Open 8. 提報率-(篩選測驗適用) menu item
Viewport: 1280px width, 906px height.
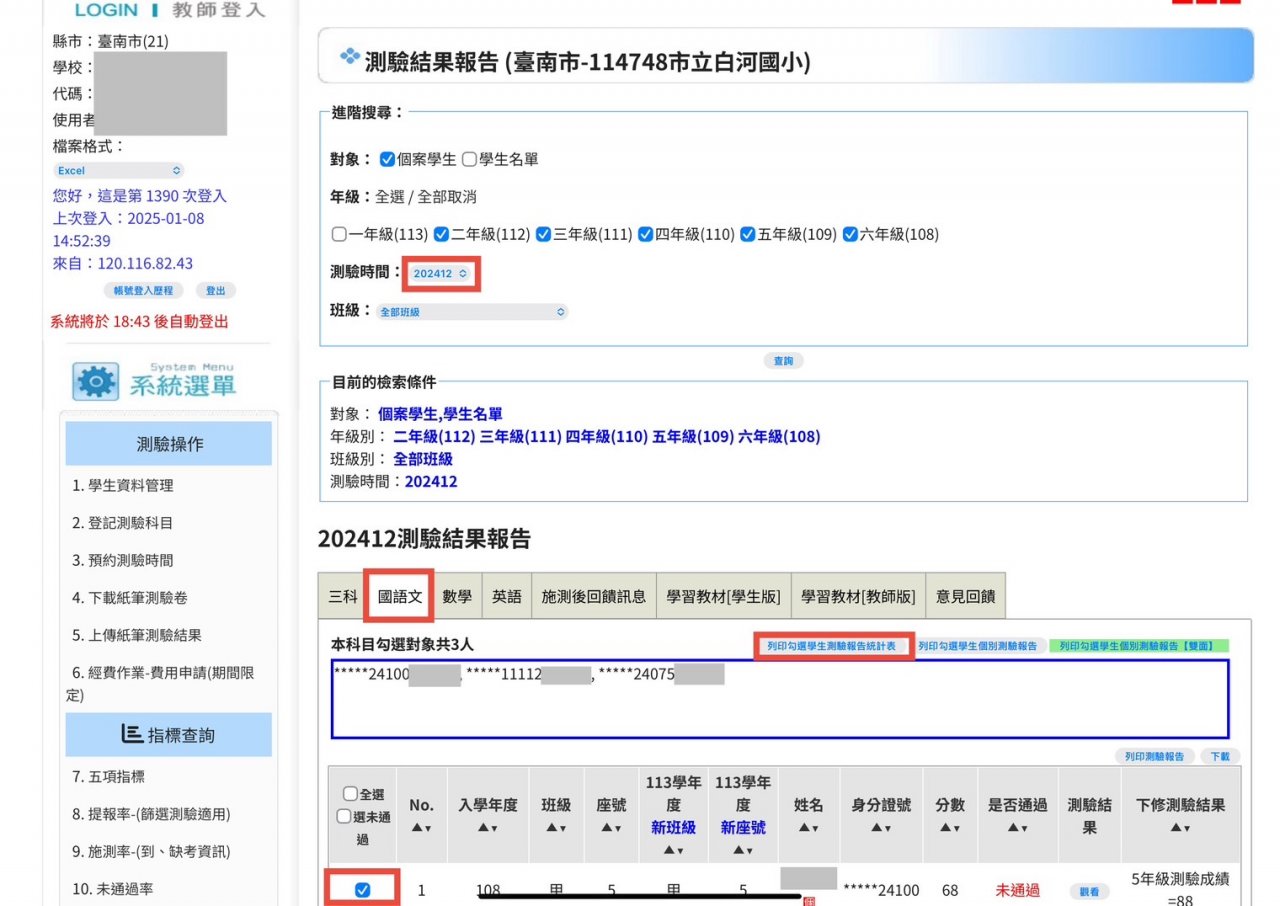click(151, 815)
